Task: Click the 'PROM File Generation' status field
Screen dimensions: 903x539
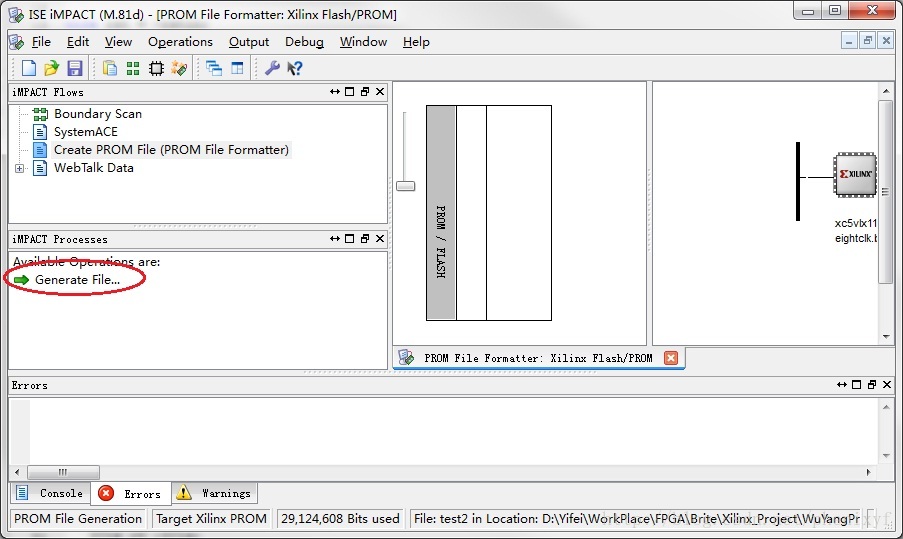Action: coord(78,519)
